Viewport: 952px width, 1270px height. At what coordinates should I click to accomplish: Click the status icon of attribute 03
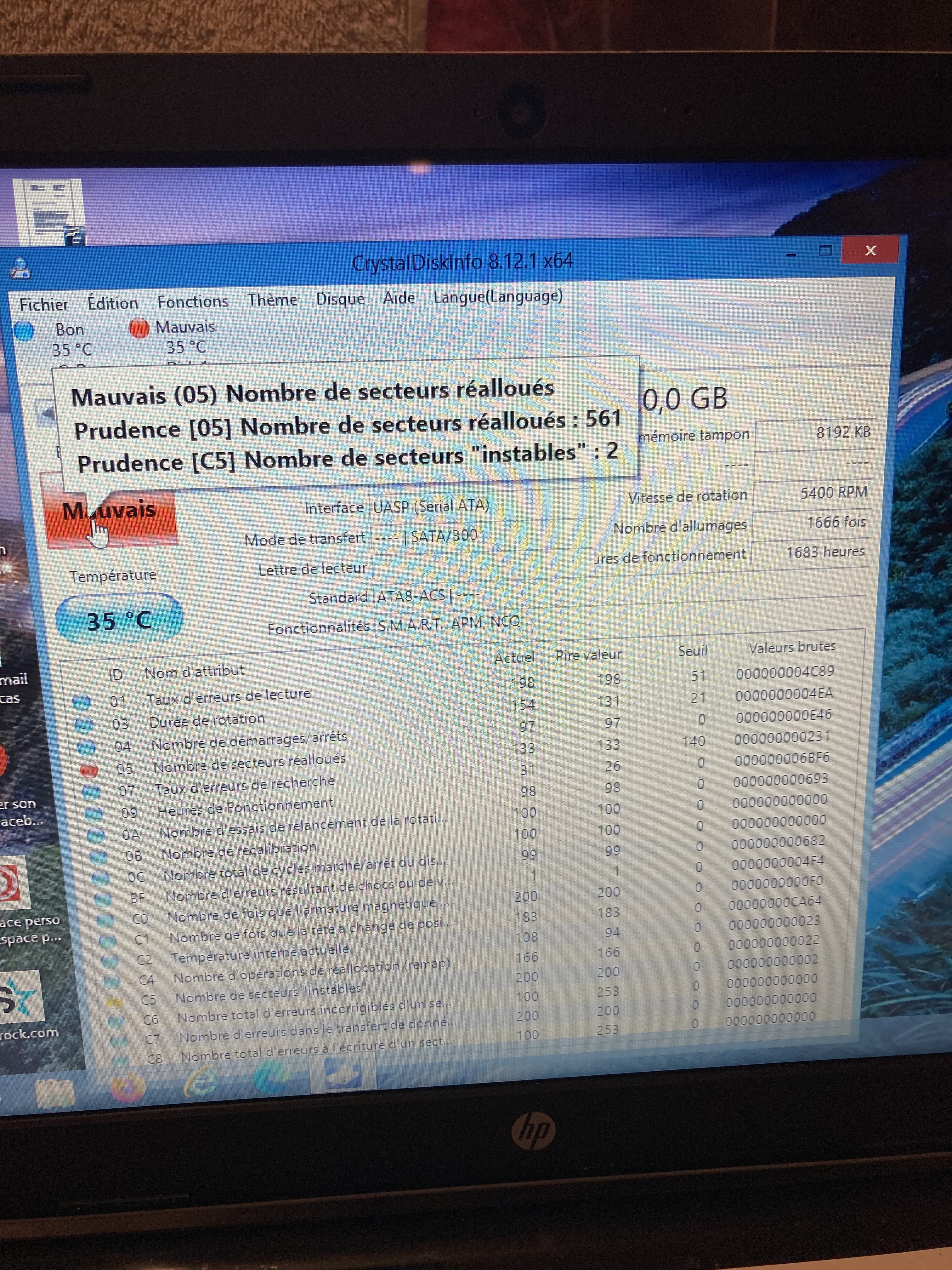pos(84,724)
